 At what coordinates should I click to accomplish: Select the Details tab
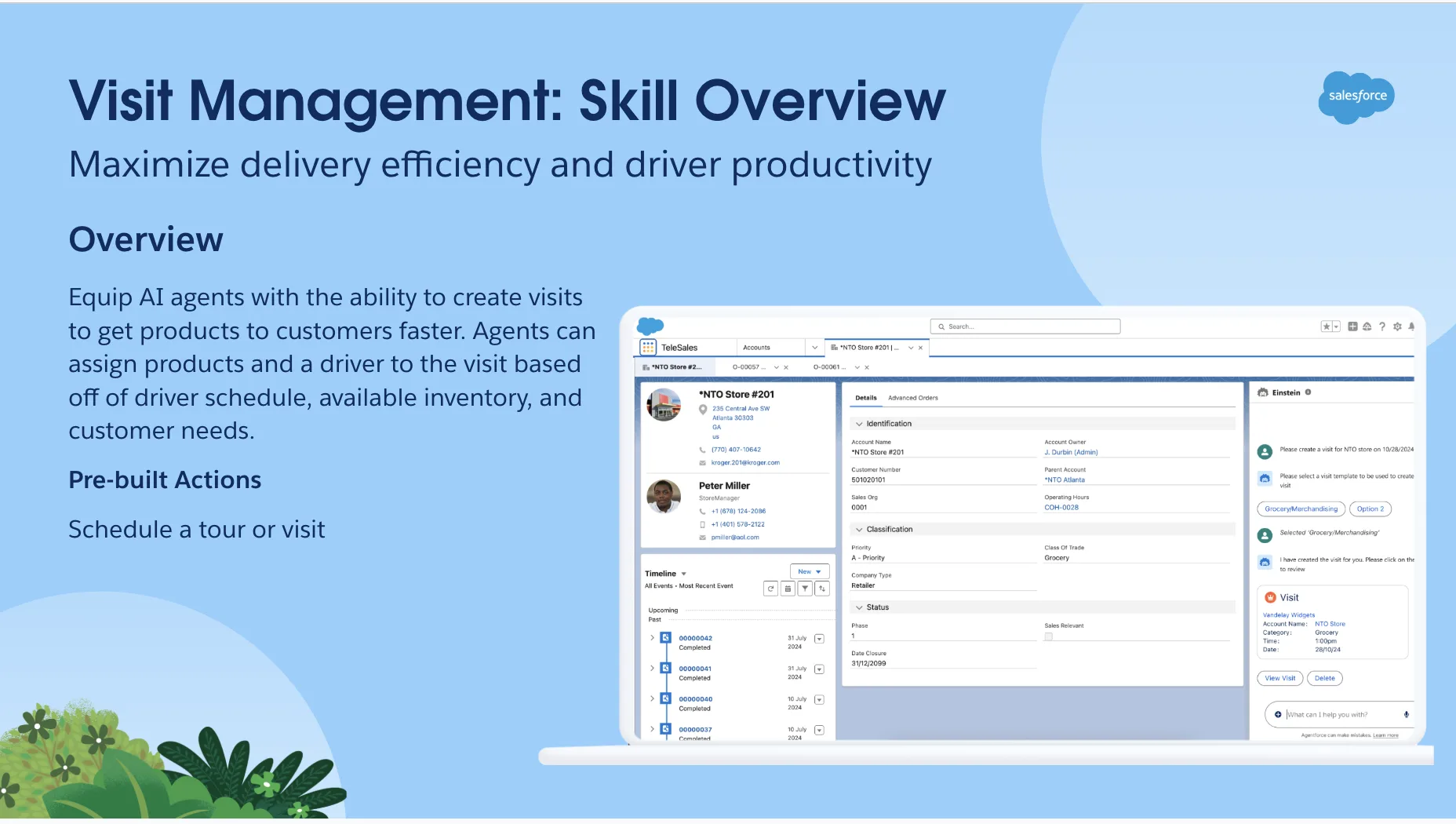(x=866, y=398)
